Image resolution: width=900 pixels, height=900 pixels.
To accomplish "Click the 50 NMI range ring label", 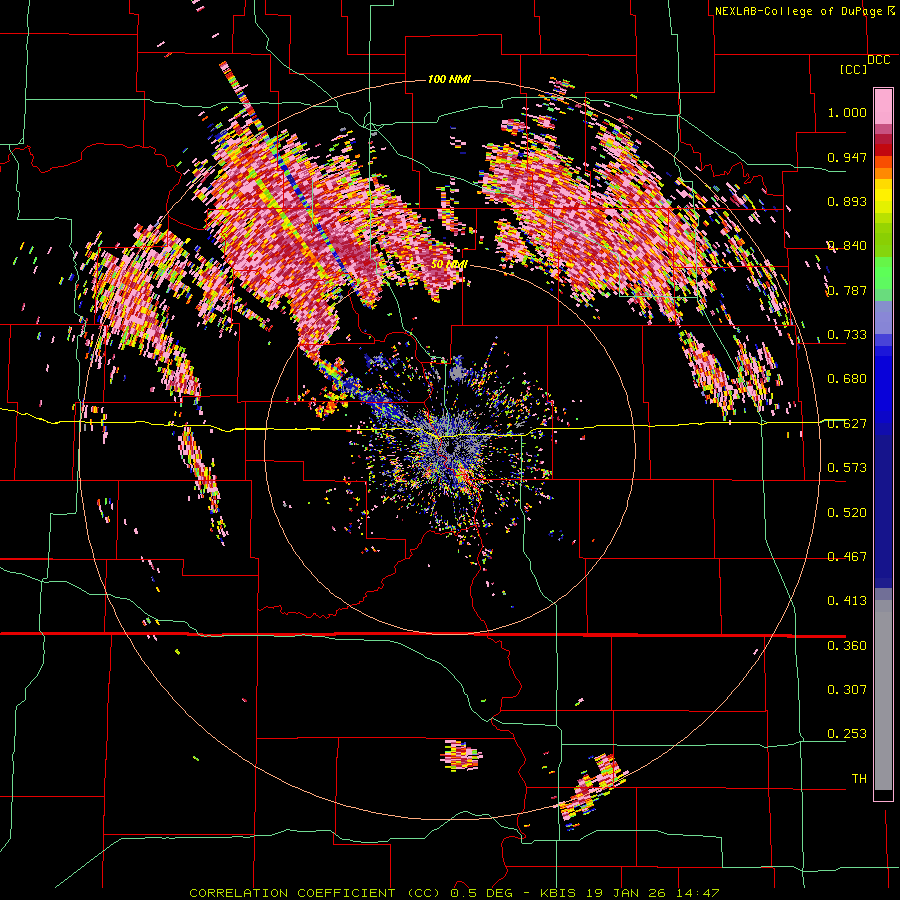I will (449, 265).
